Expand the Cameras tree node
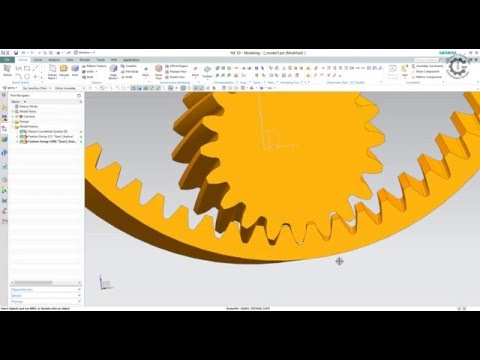 tap(13, 117)
